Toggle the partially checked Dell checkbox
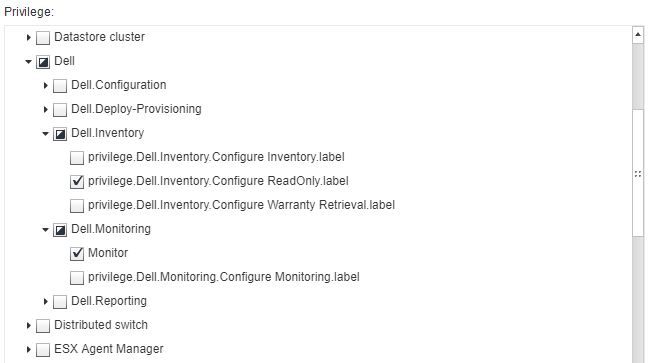 pyautogui.click(x=43, y=62)
